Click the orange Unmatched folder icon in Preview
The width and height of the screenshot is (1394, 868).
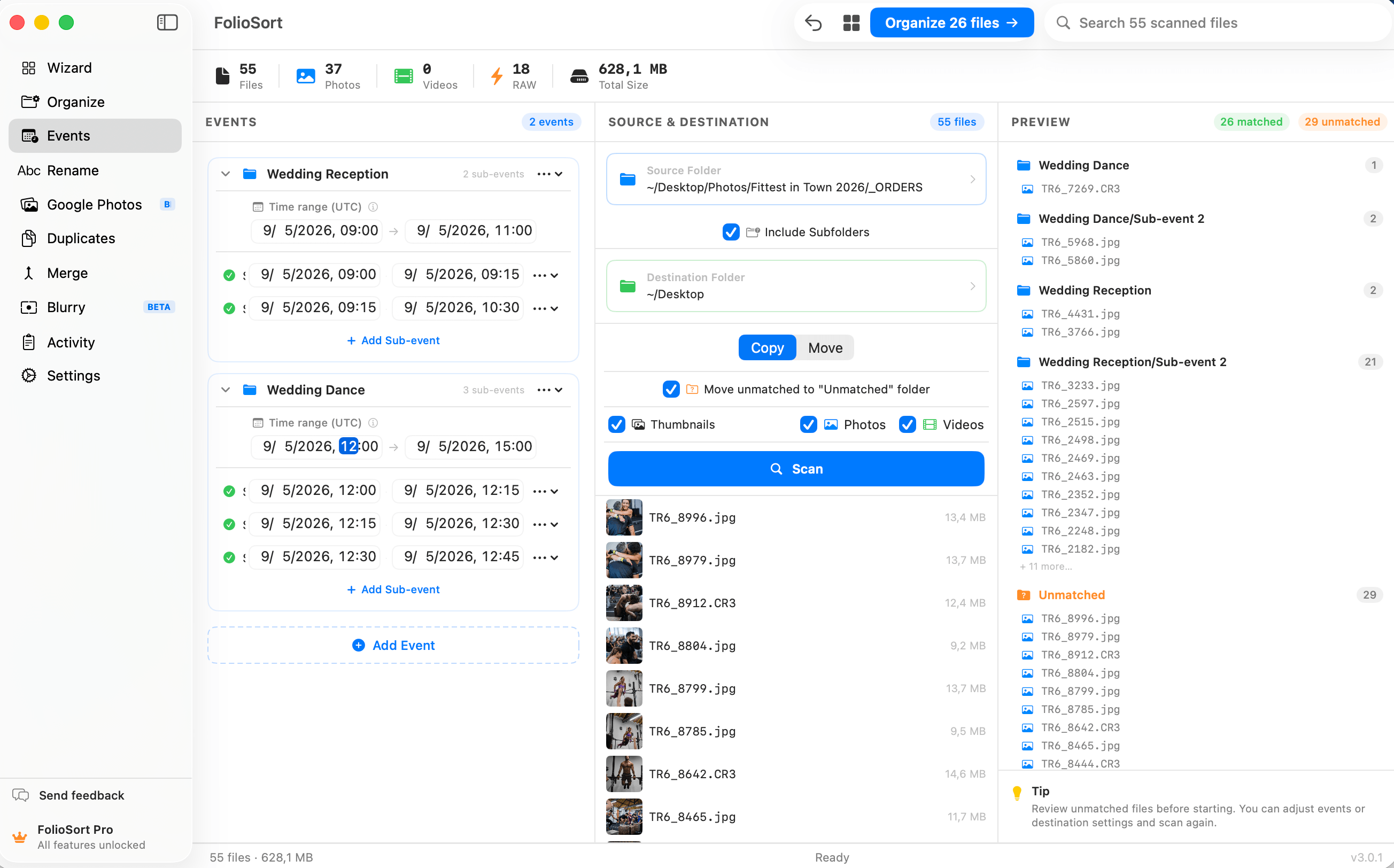[x=1023, y=595]
